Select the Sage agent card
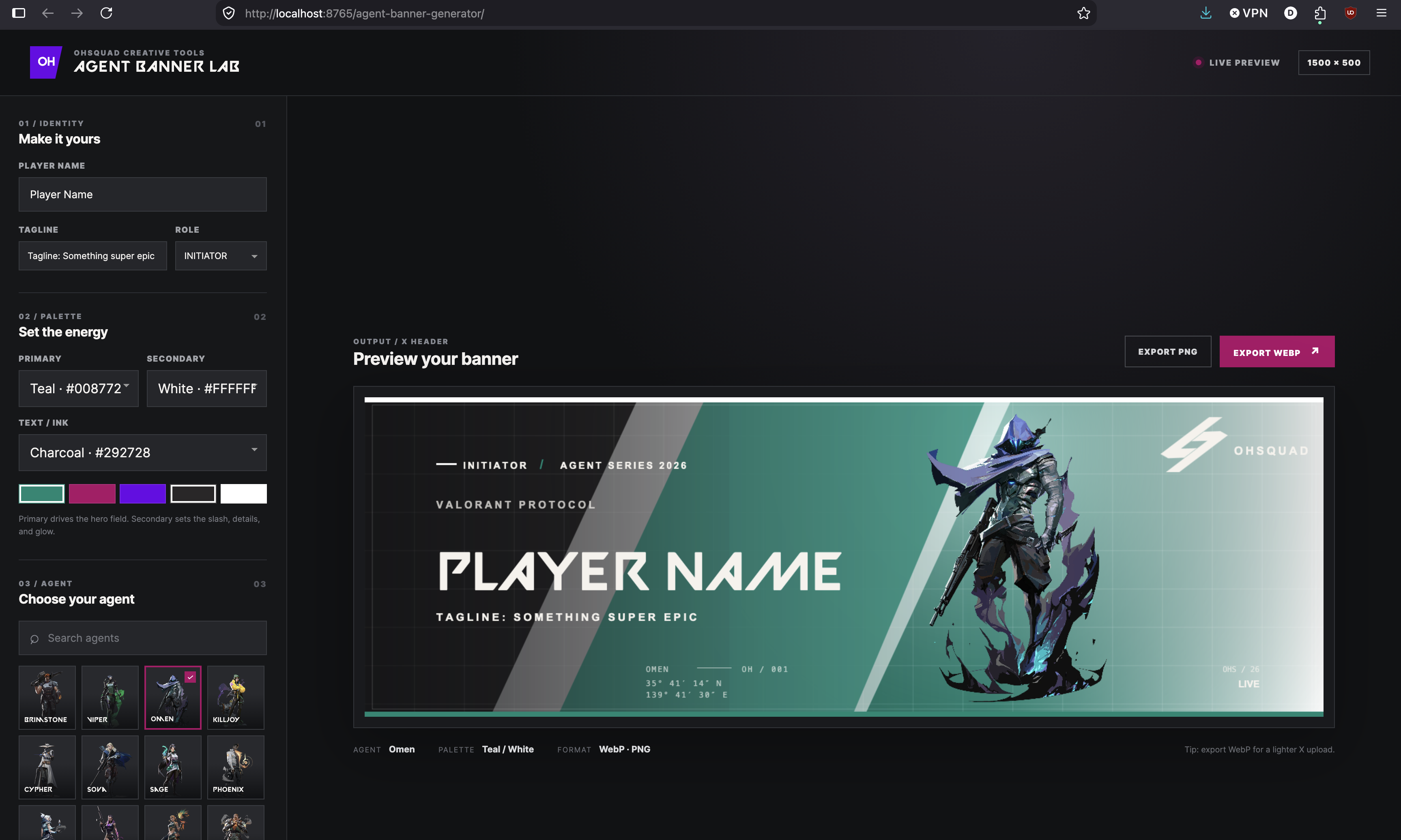Image resolution: width=1401 pixels, height=840 pixels. [173, 767]
